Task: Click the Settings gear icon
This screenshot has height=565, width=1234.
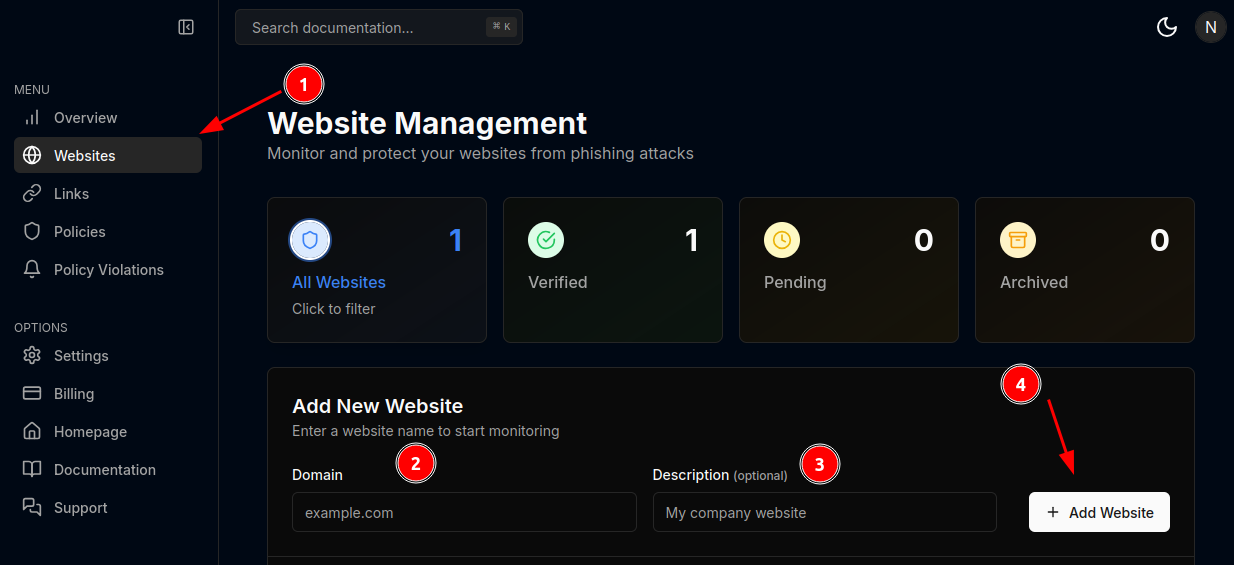Action: 32,356
